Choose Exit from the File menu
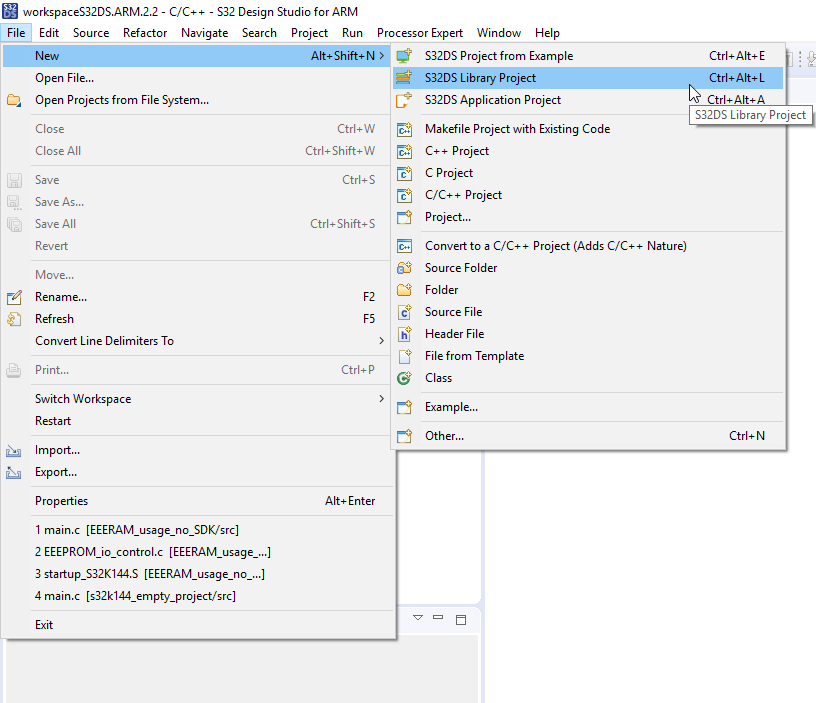This screenshot has width=816, height=703. tap(198, 625)
